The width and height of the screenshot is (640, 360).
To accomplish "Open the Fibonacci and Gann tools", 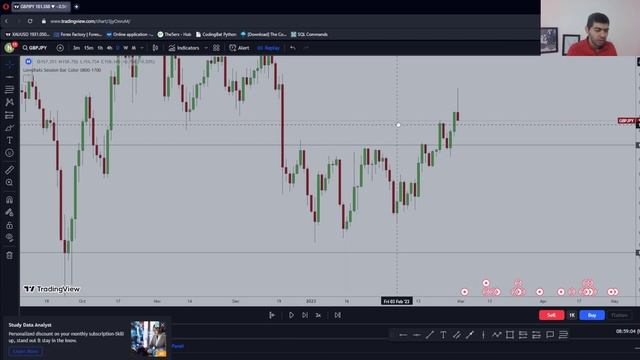I will click(x=9, y=89).
